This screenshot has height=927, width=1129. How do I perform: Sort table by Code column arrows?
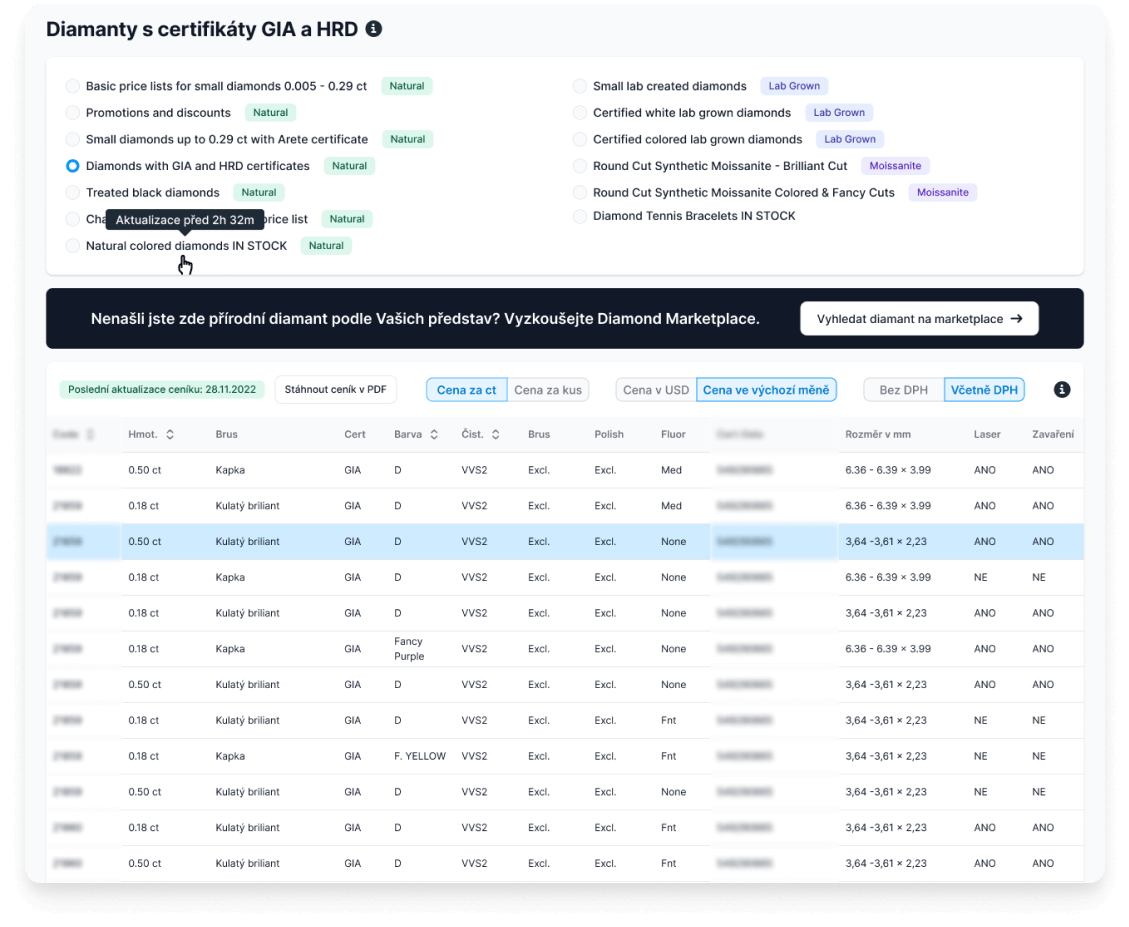coord(91,435)
